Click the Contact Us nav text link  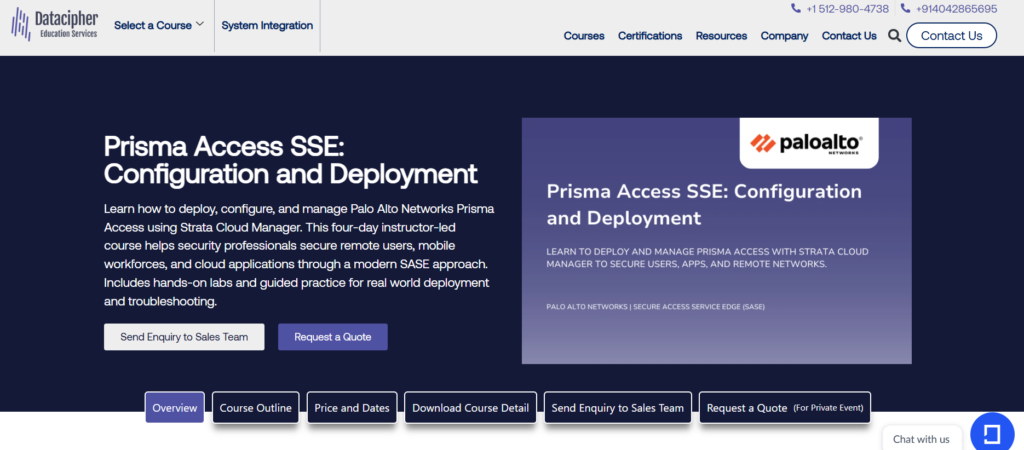(x=849, y=36)
